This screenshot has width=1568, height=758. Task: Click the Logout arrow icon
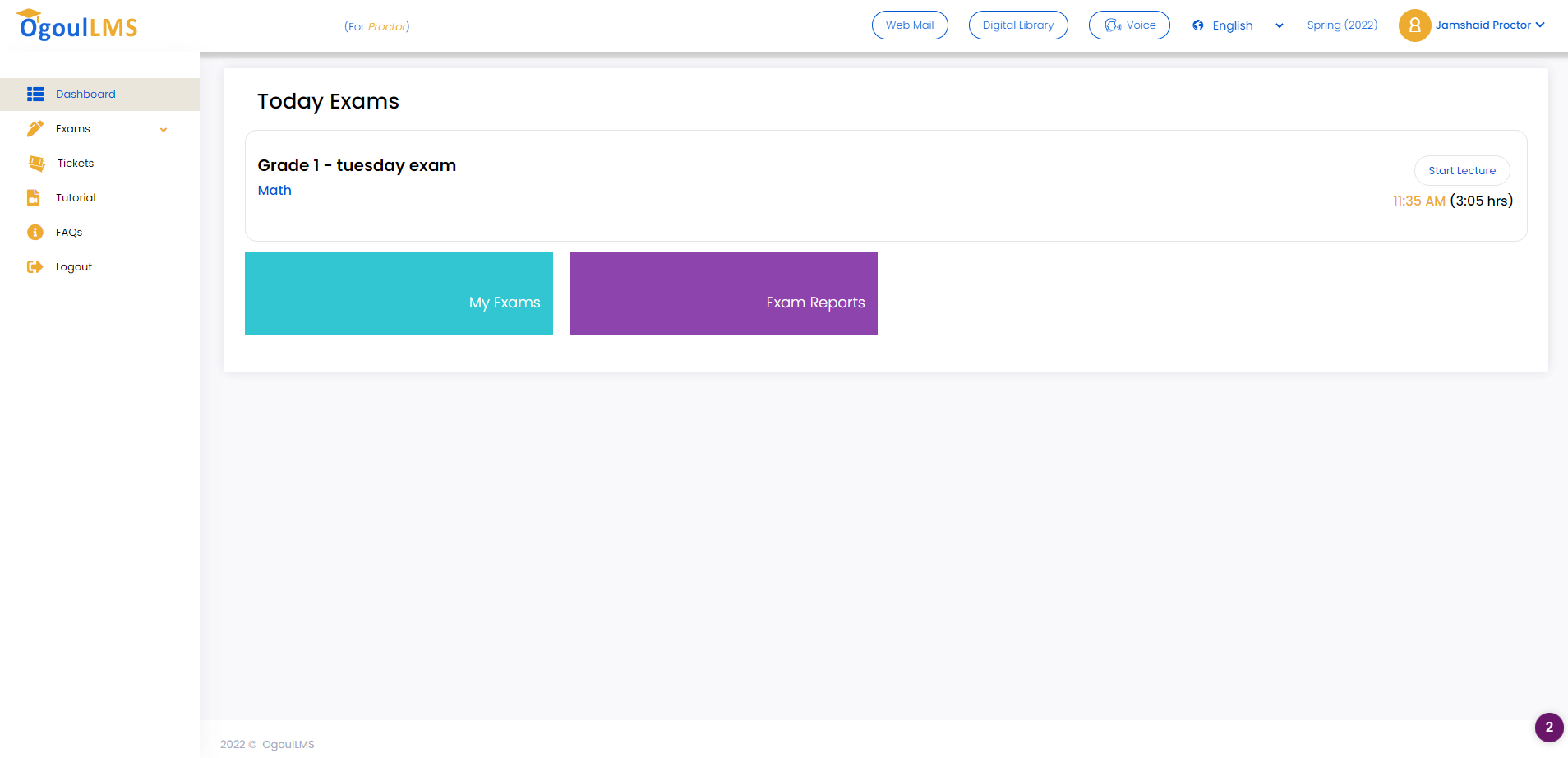click(x=35, y=267)
